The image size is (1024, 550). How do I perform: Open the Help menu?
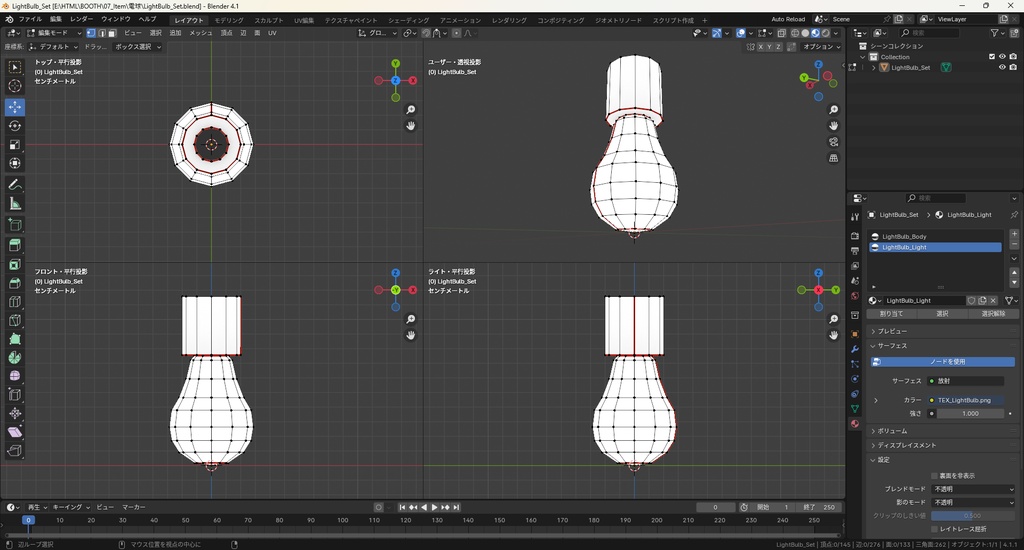(147, 20)
